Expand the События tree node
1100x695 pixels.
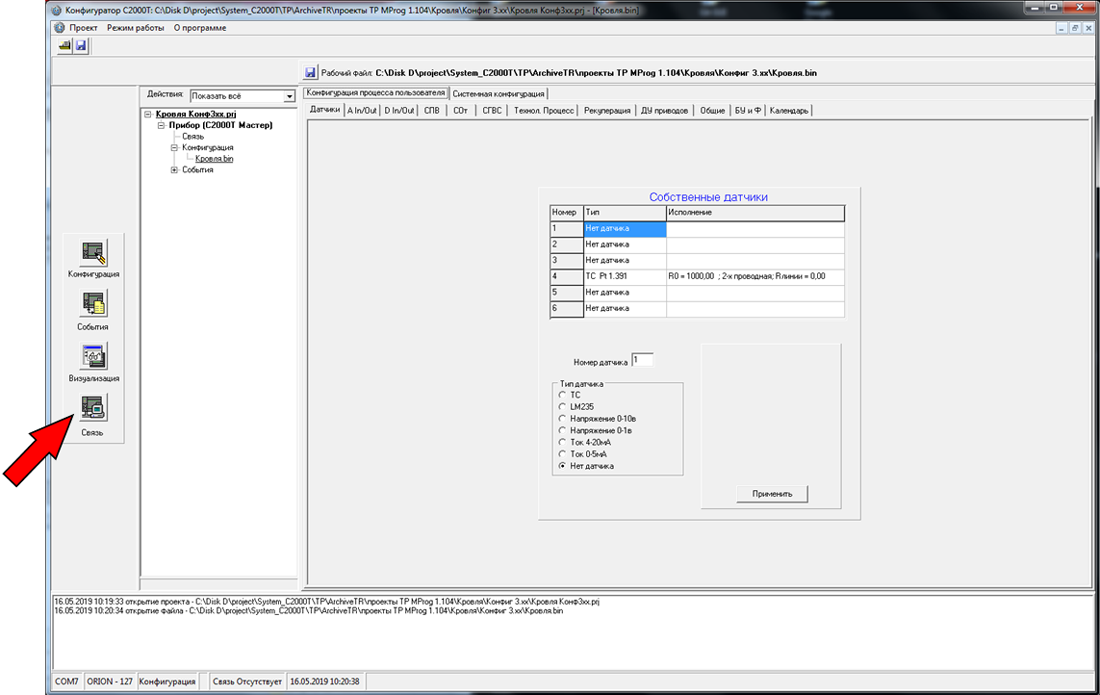point(174,170)
